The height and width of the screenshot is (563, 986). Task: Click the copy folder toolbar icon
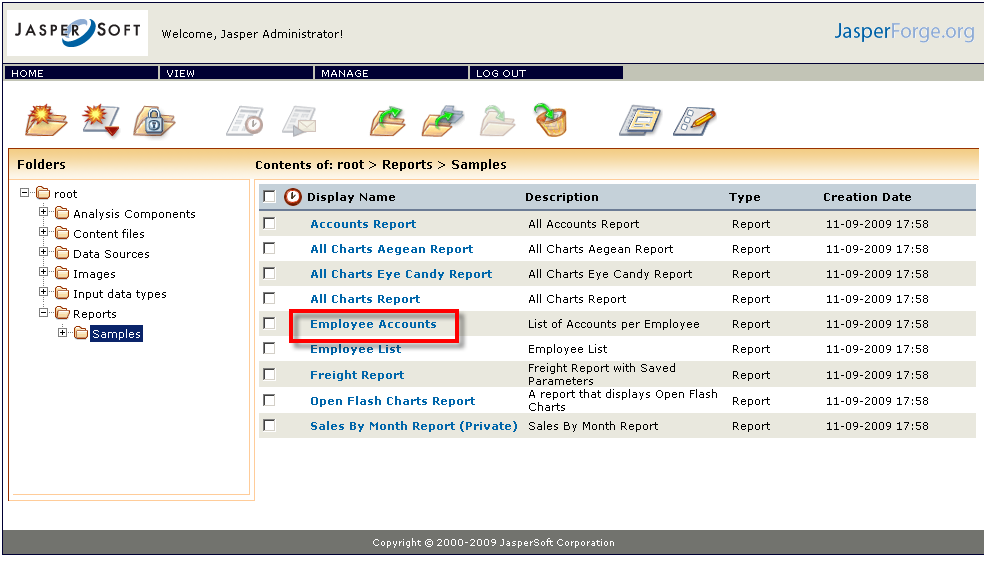tap(387, 121)
